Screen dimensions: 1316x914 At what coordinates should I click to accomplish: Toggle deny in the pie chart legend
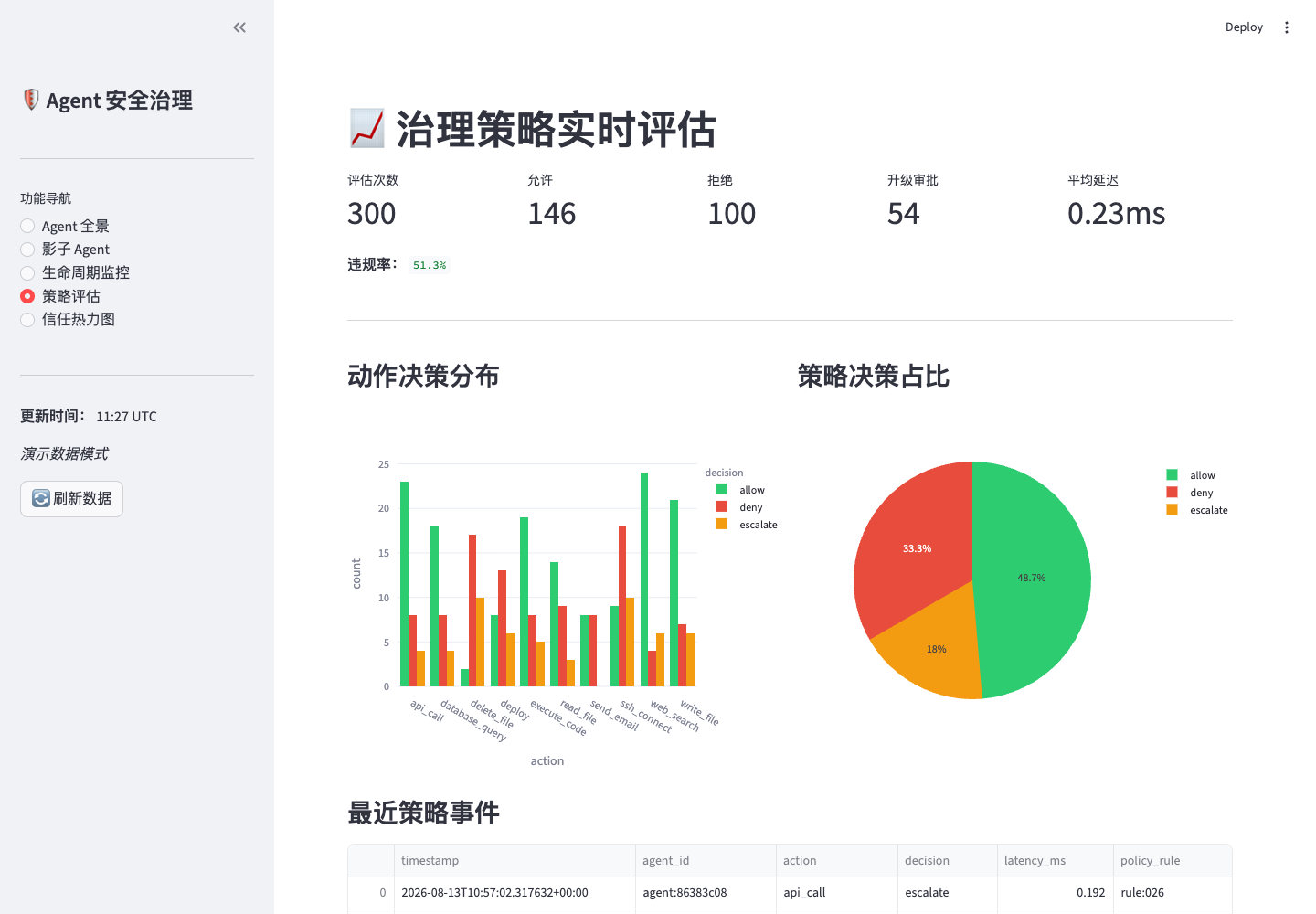point(1190,493)
